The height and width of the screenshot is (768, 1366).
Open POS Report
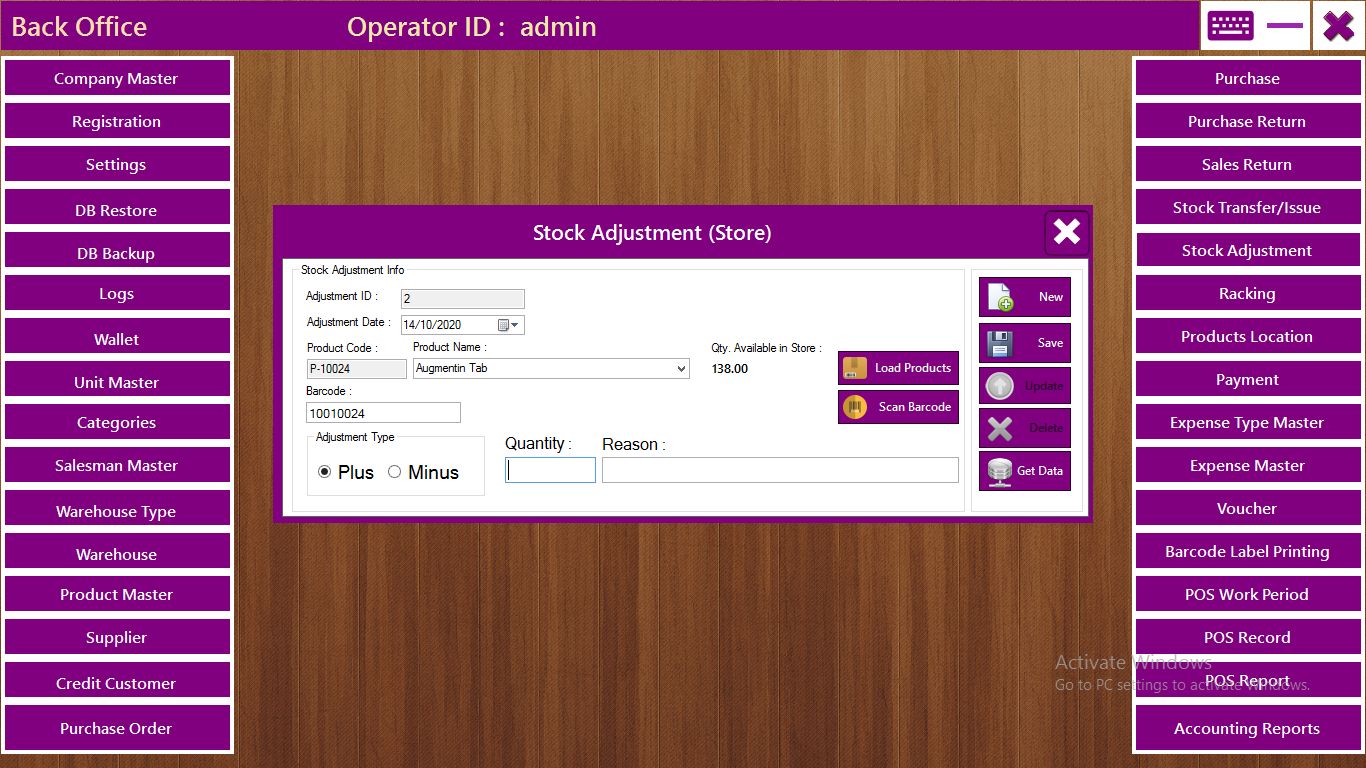tap(1247, 680)
